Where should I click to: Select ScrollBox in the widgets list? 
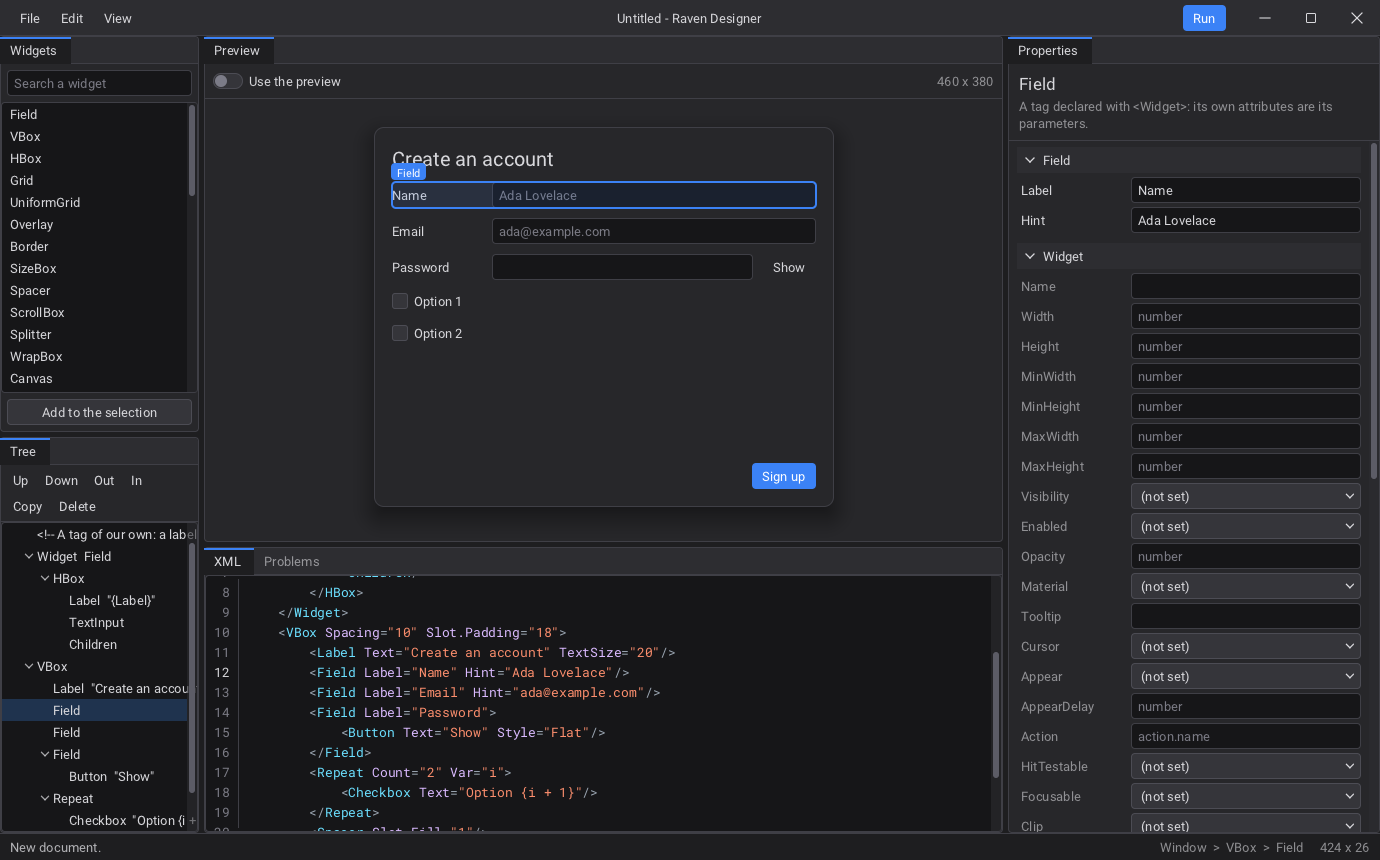95,312
